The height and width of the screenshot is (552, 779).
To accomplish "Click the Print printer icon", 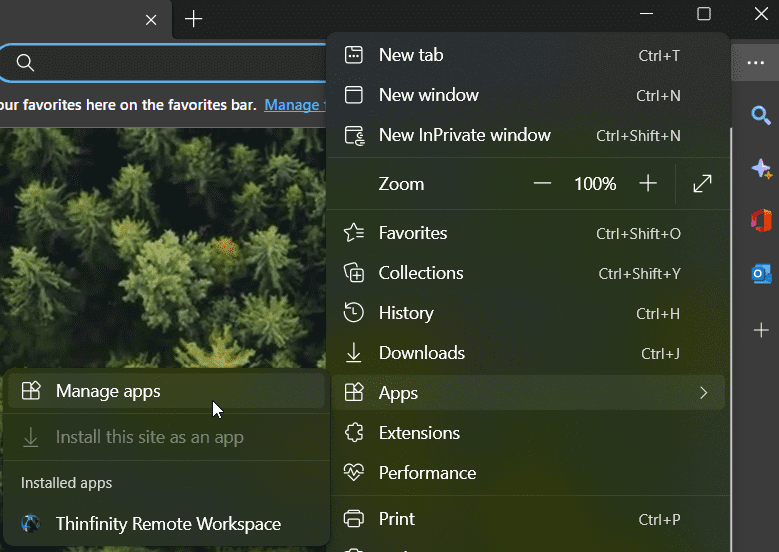I will point(354,519).
